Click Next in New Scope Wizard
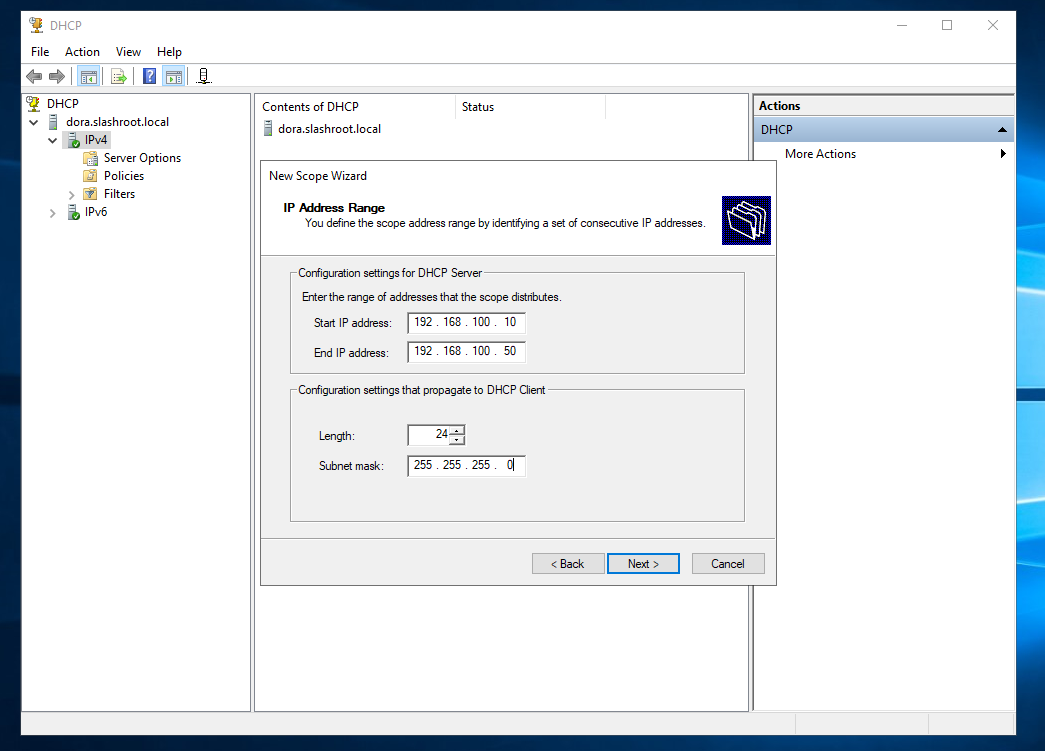 tap(643, 564)
